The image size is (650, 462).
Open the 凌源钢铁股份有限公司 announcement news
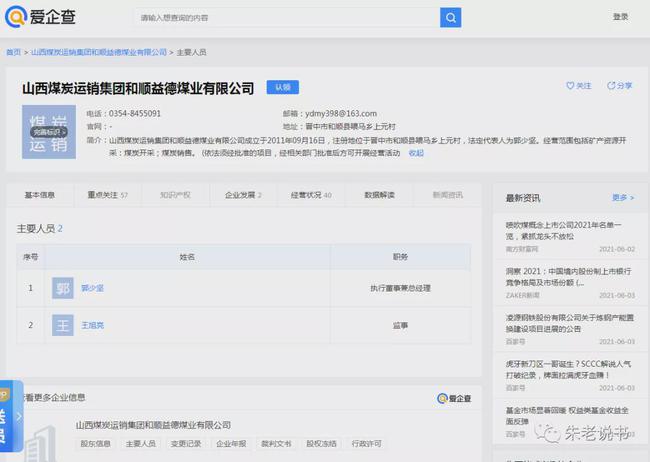click(570, 323)
